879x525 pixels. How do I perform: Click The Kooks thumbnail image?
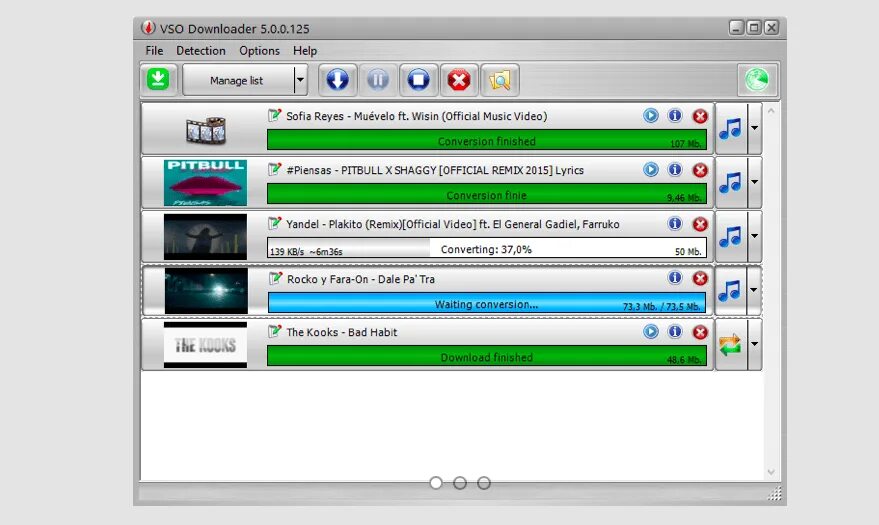pyautogui.click(x=205, y=345)
